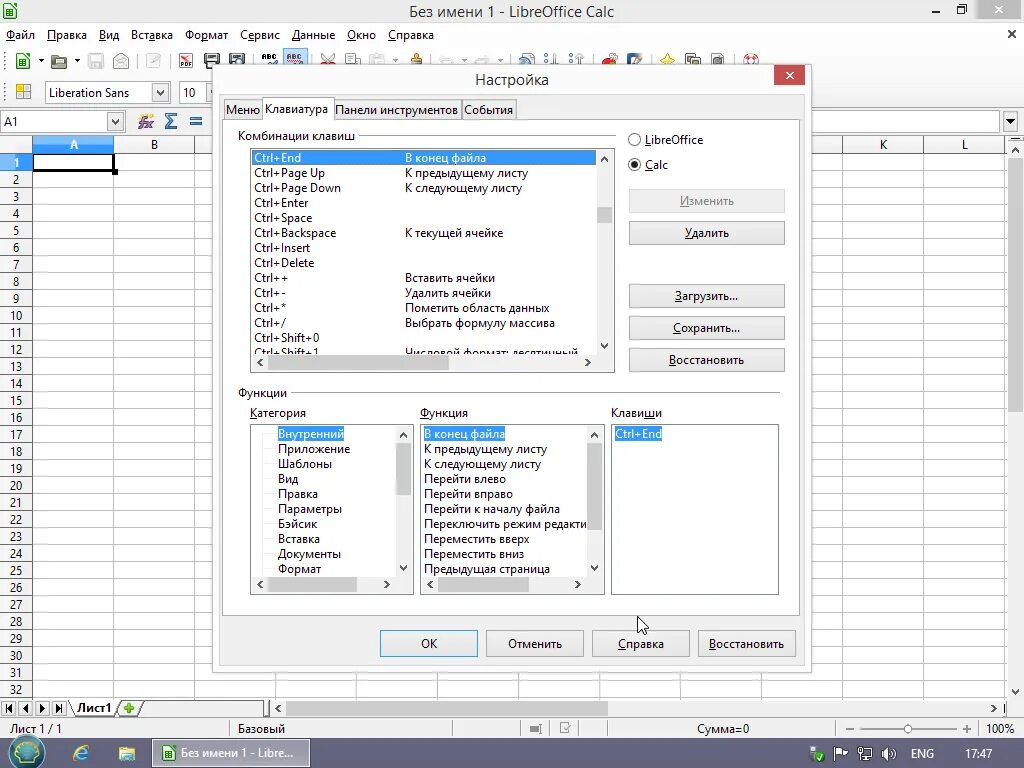1024x768 pixels.
Task: Click the Open file folder icon
Action: 59,61
